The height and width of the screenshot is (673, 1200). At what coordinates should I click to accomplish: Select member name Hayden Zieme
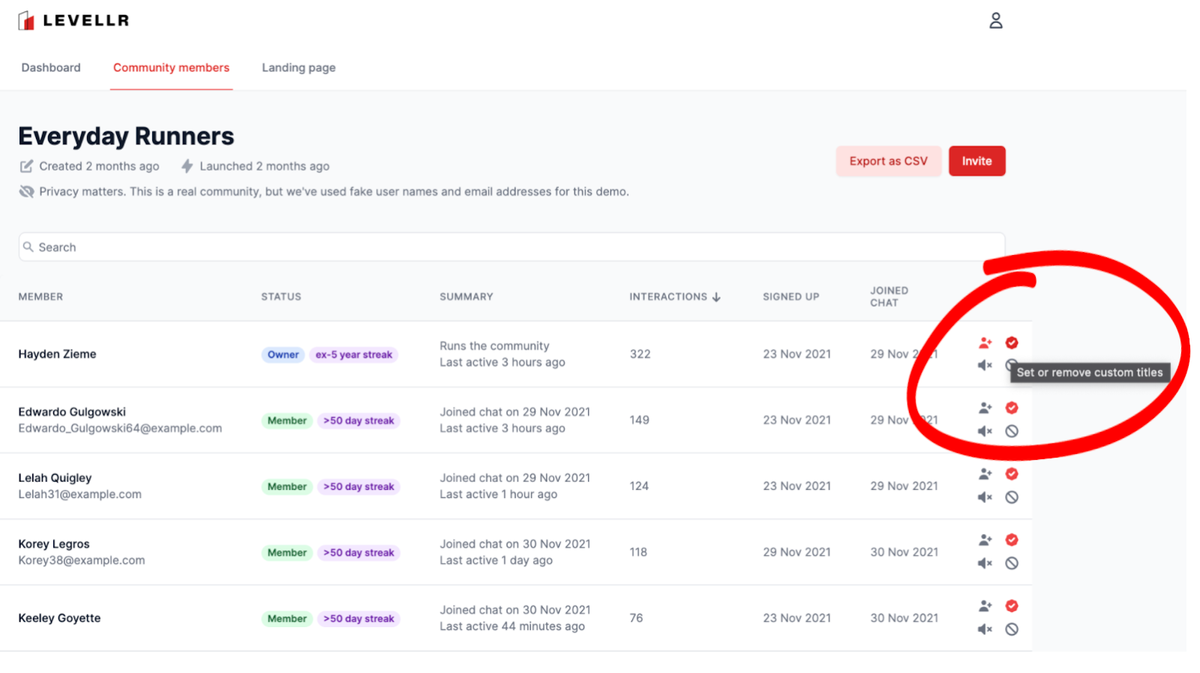(57, 354)
